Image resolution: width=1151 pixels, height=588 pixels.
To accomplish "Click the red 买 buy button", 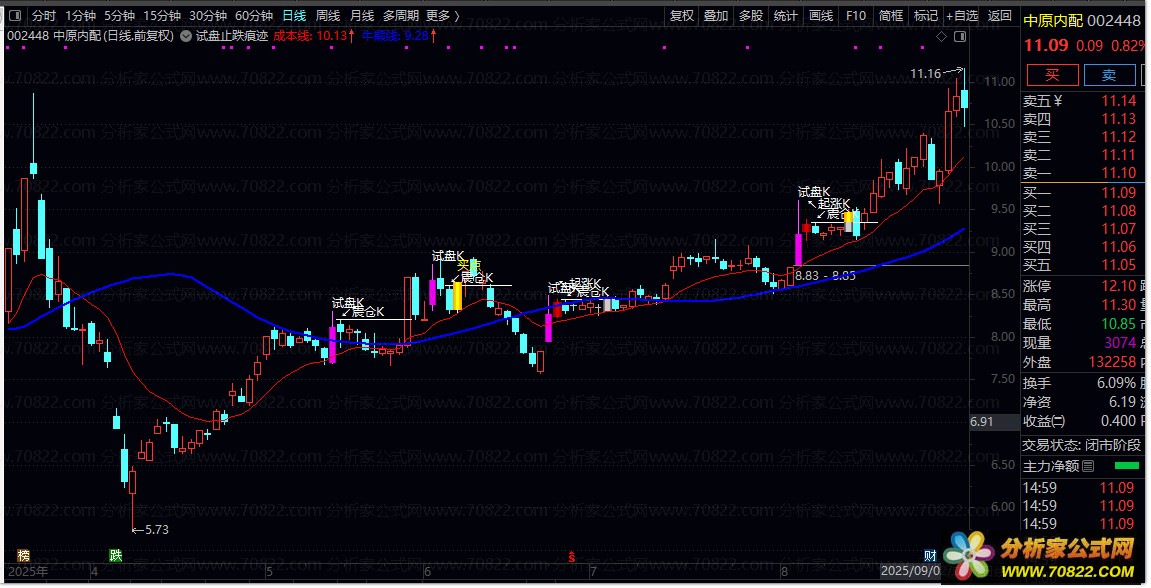I will [x=1053, y=75].
